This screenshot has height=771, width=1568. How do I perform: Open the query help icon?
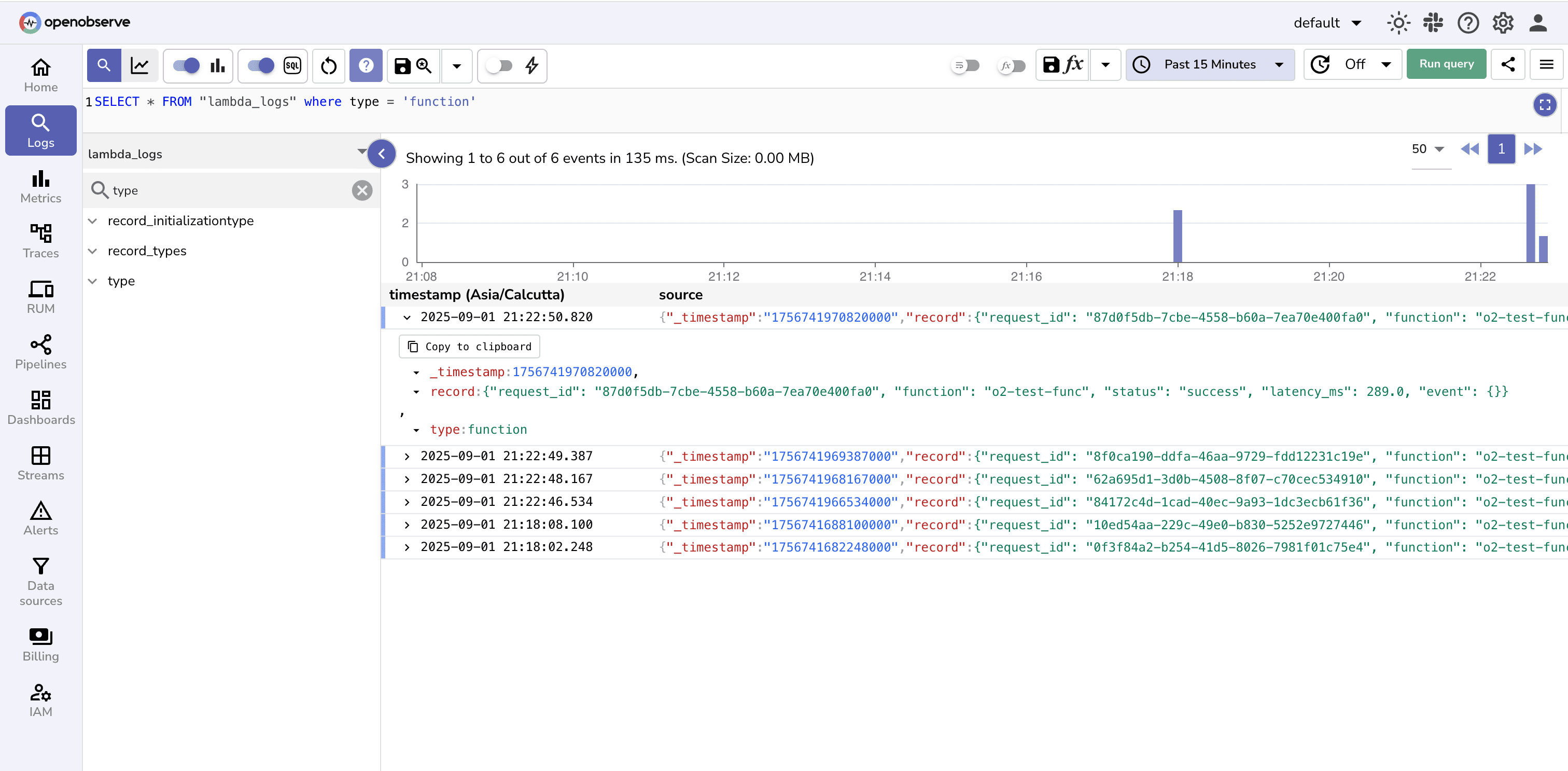coord(366,65)
